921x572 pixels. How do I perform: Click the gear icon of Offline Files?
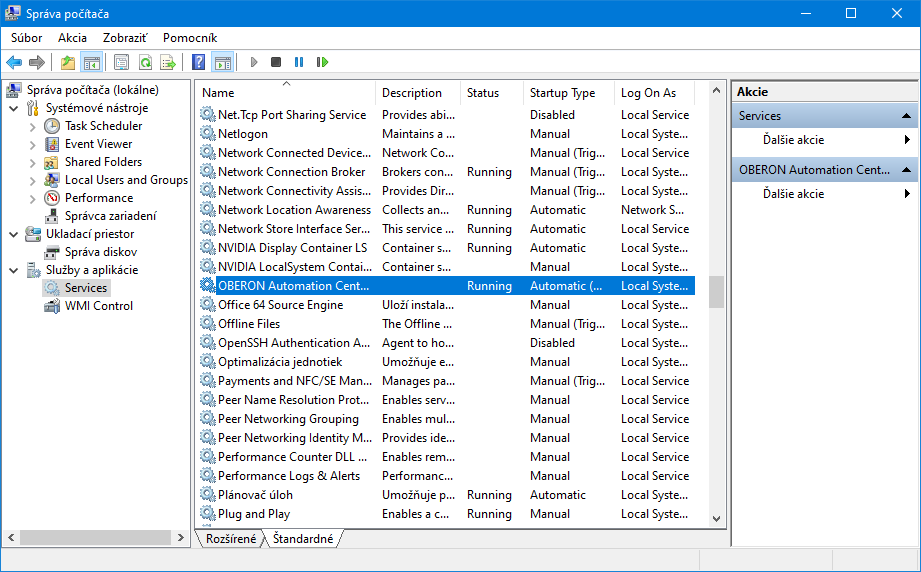207,323
